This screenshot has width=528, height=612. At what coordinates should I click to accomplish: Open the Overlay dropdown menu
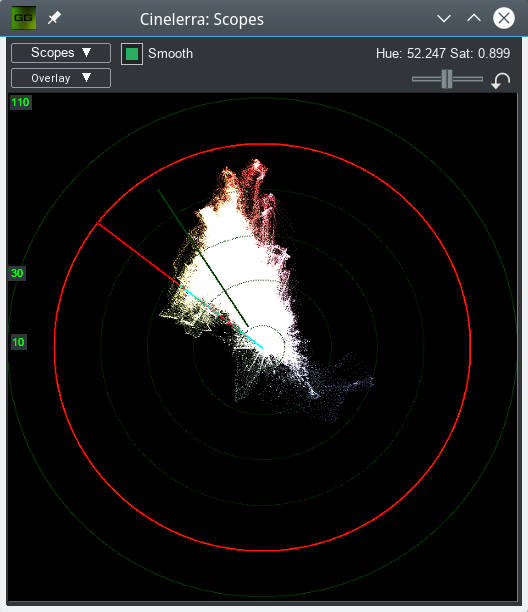click(x=61, y=78)
